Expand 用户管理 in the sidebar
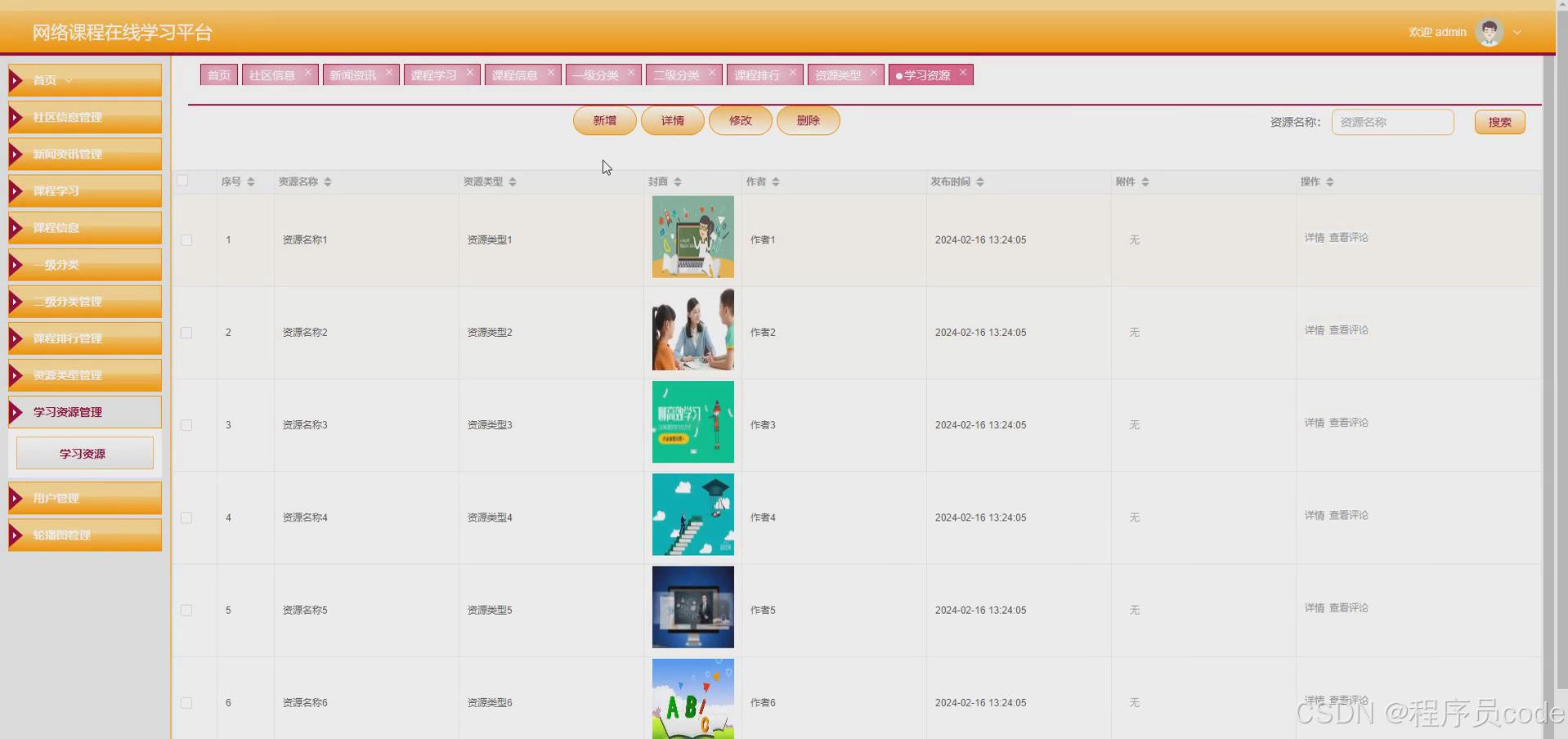Viewport: 1568px width, 739px height. click(x=85, y=498)
